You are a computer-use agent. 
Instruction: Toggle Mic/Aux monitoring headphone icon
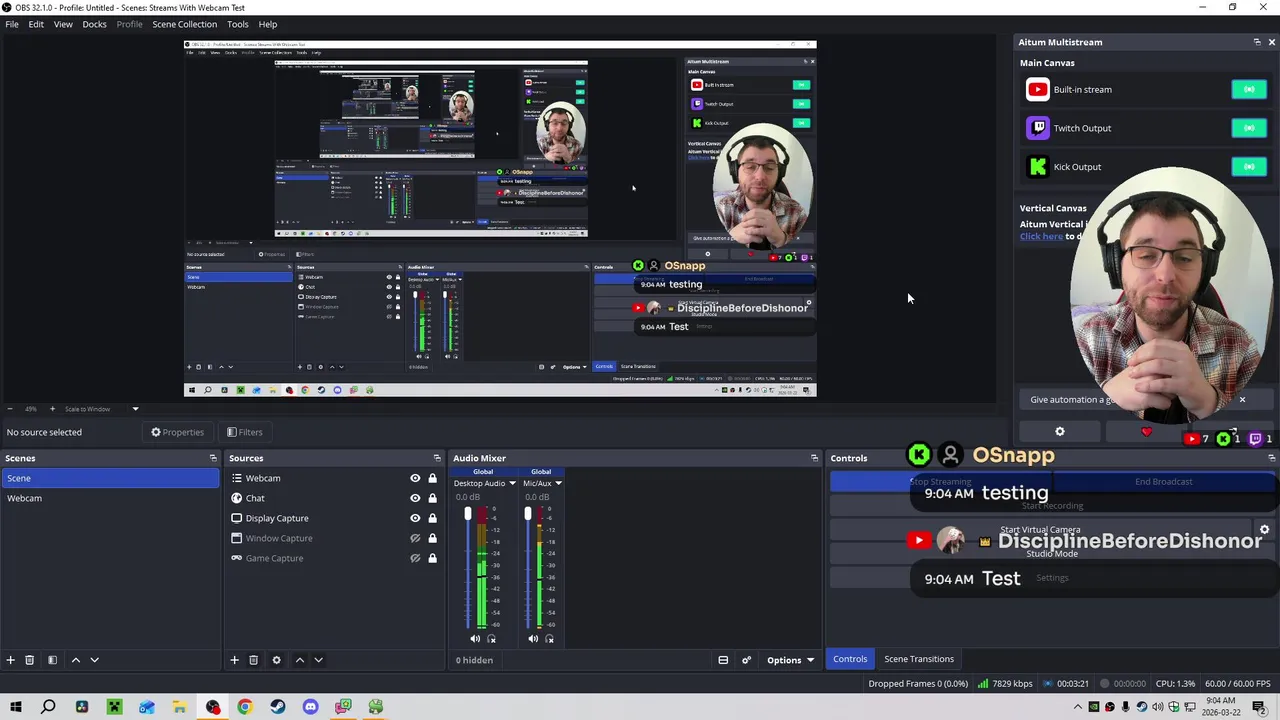[x=549, y=639]
